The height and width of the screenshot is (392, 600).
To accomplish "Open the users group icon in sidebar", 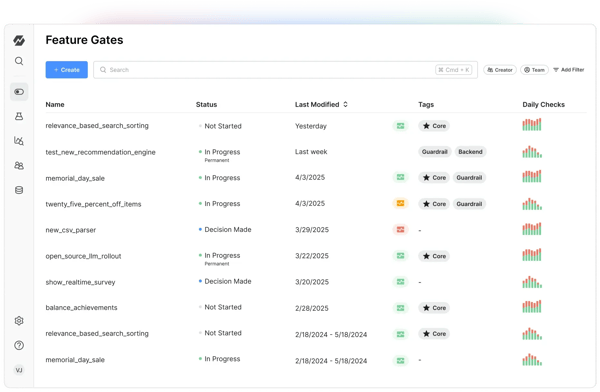I will [19, 165].
